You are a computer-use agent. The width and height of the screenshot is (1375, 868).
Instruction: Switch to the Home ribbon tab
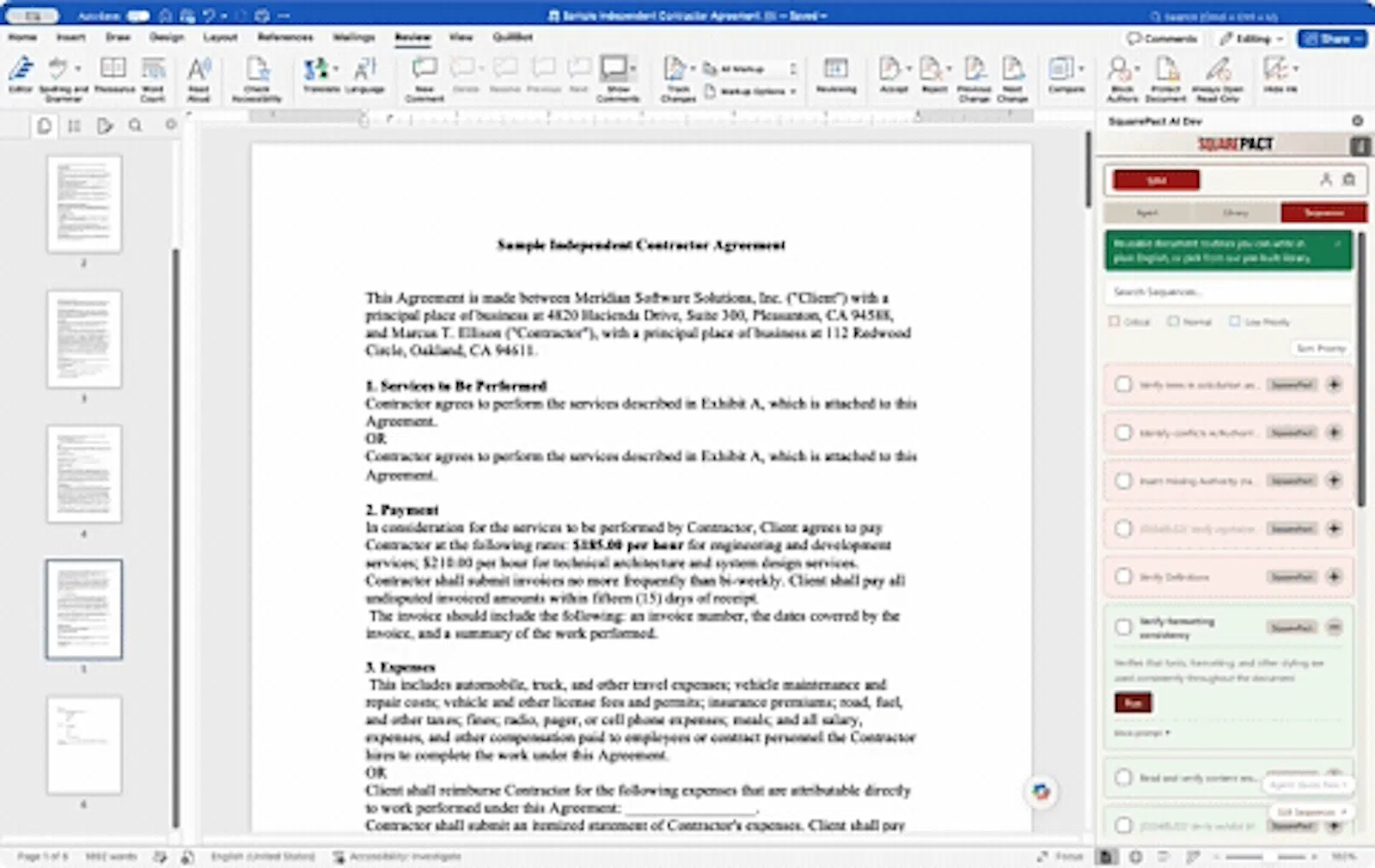22,37
